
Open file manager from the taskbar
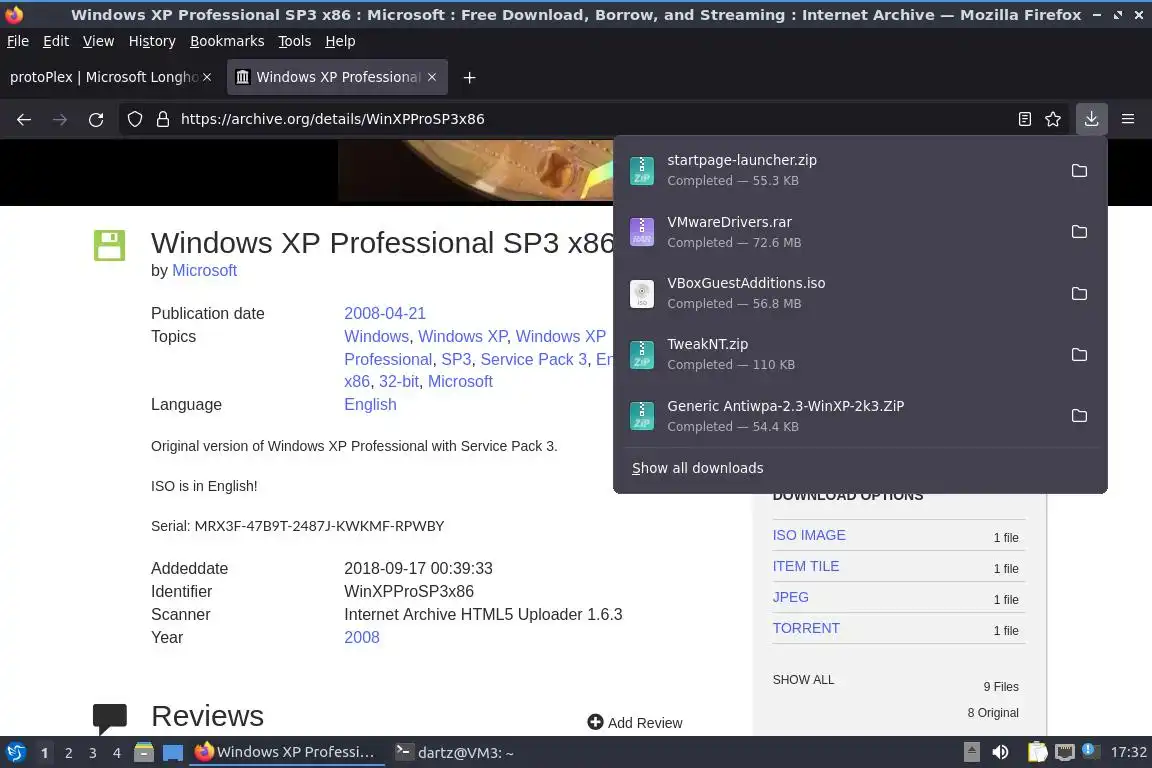(144, 753)
